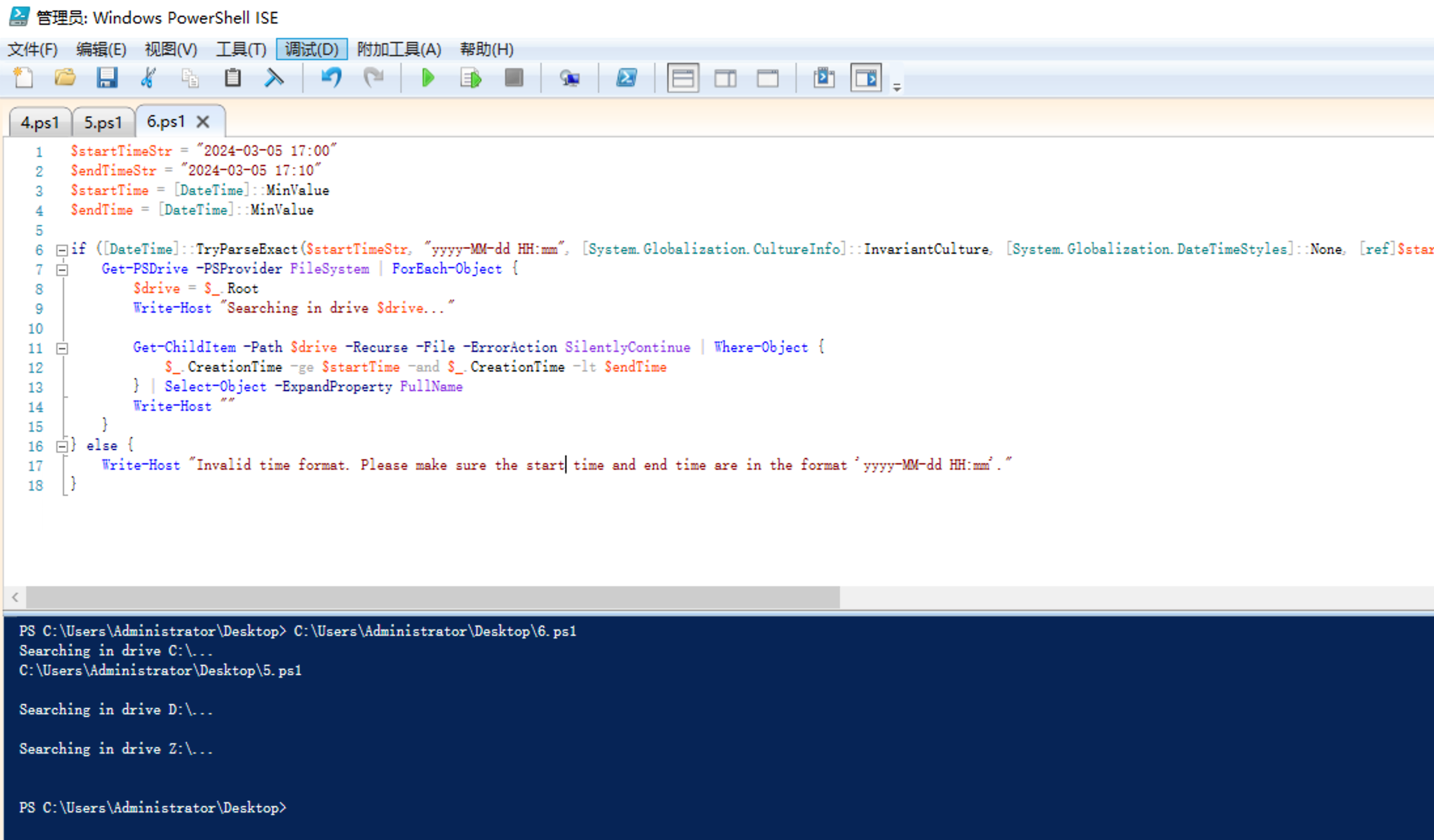Save the script with the floppy disk icon

(x=107, y=78)
